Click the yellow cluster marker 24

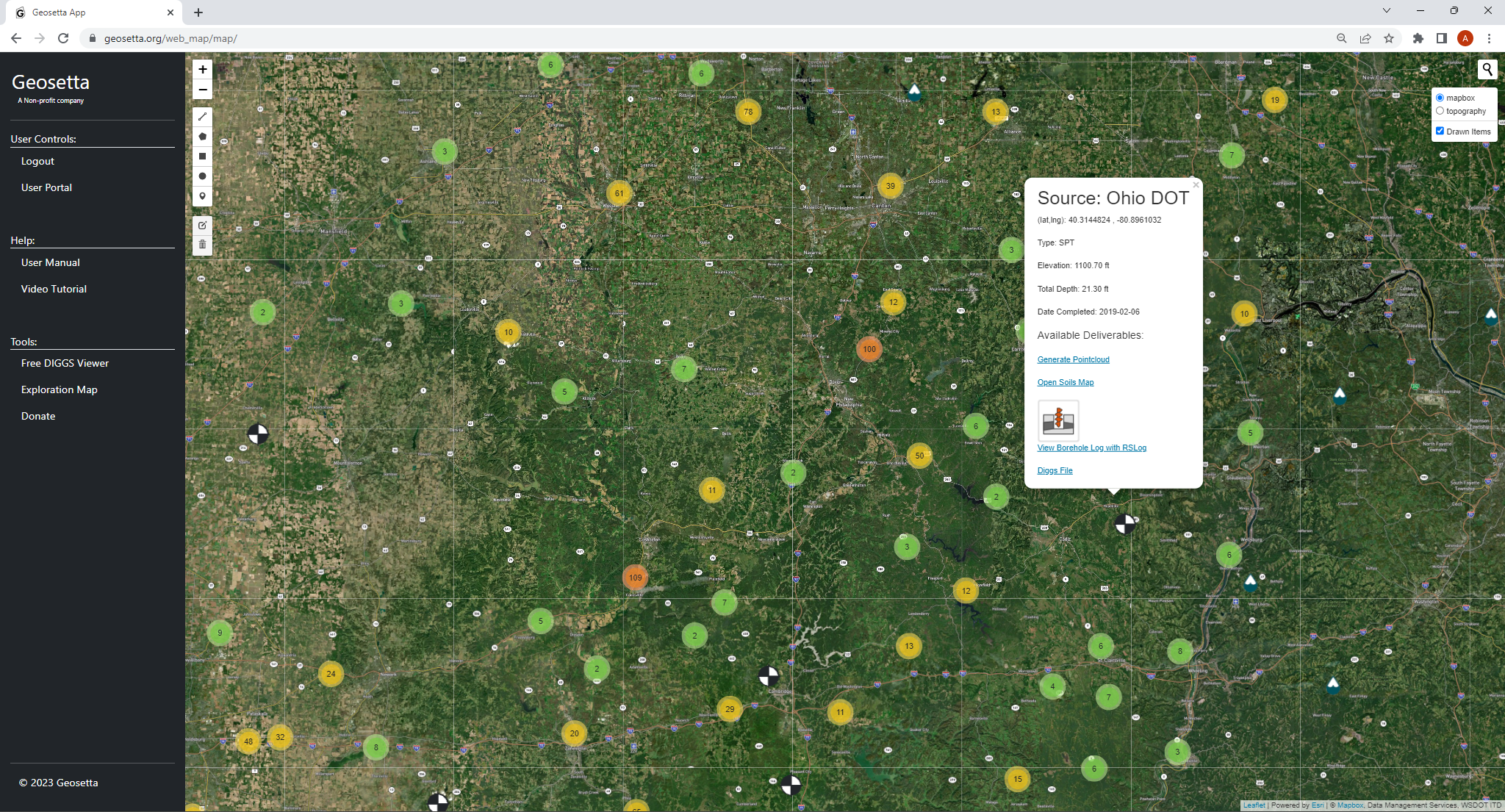point(331,674)
